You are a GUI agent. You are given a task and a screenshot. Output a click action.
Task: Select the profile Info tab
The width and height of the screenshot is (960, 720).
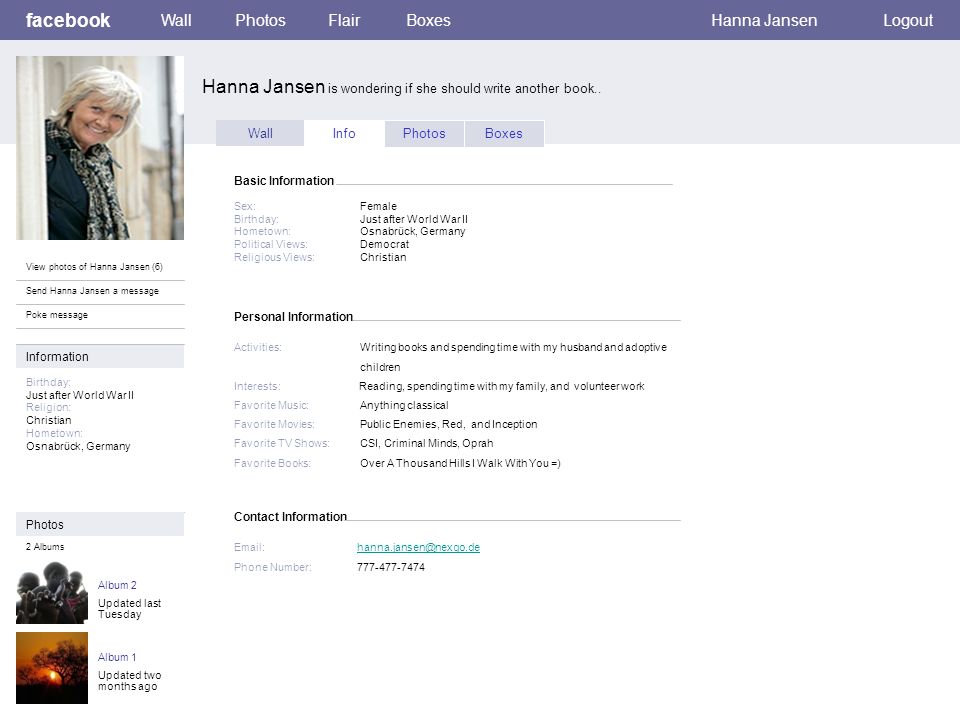344,133
